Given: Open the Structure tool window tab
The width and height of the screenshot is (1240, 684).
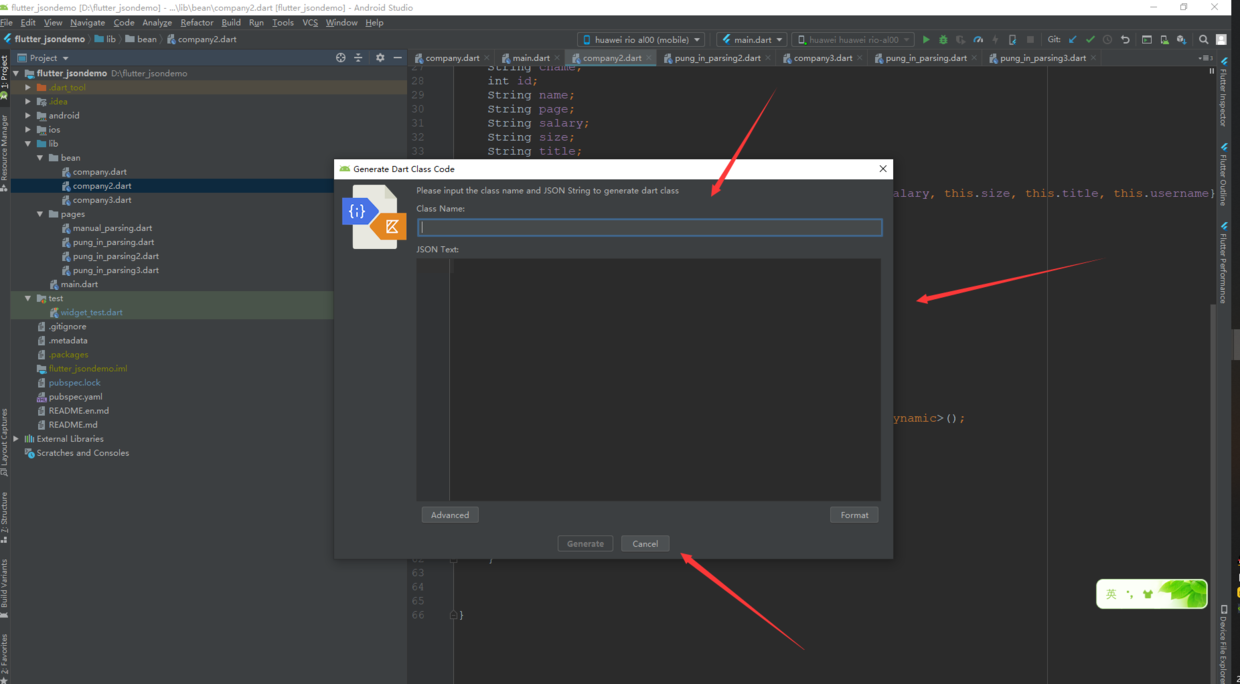Looking at the screenshot, I should (x=4, y=517).
